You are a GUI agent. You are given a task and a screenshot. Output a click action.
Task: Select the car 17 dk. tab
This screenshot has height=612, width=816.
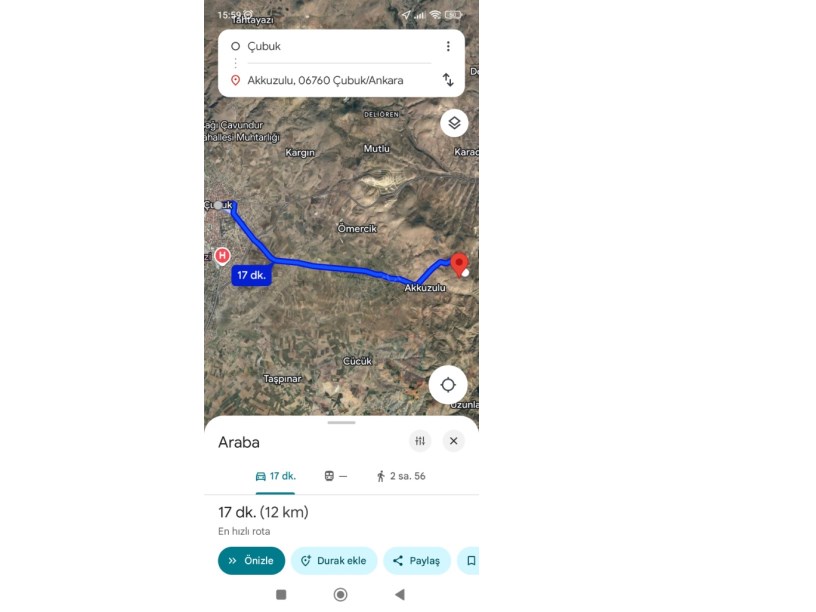(275, 476)
